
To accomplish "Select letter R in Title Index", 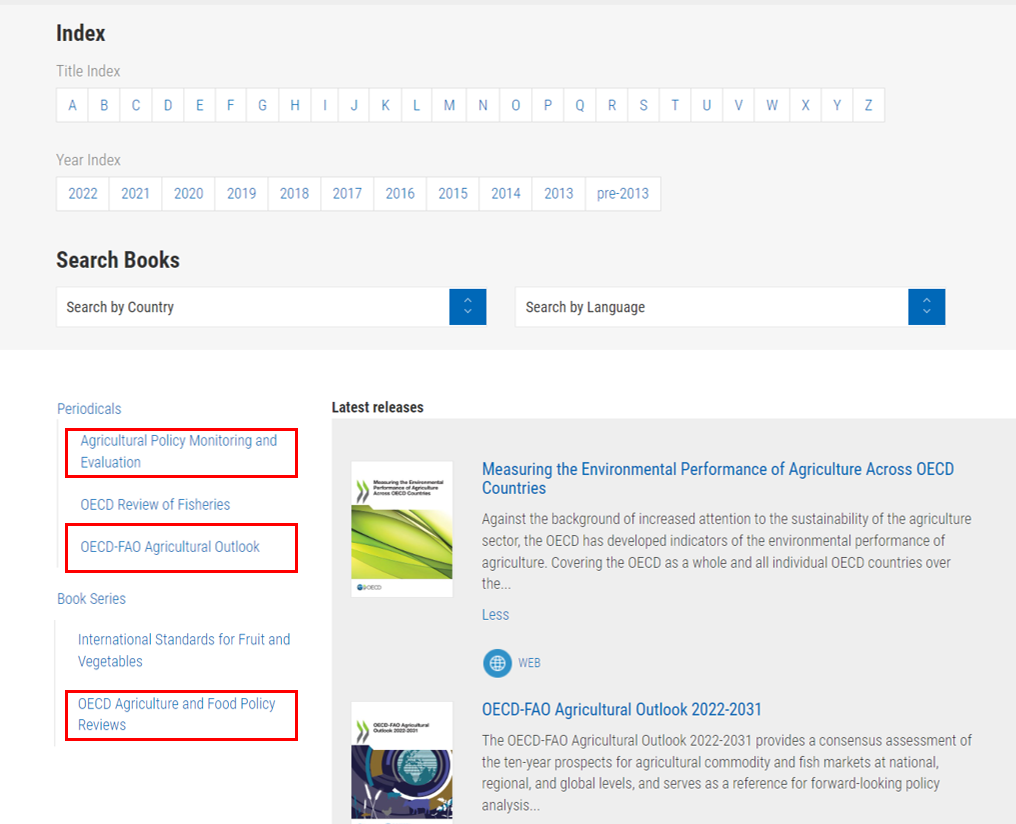I will point(612,105).
